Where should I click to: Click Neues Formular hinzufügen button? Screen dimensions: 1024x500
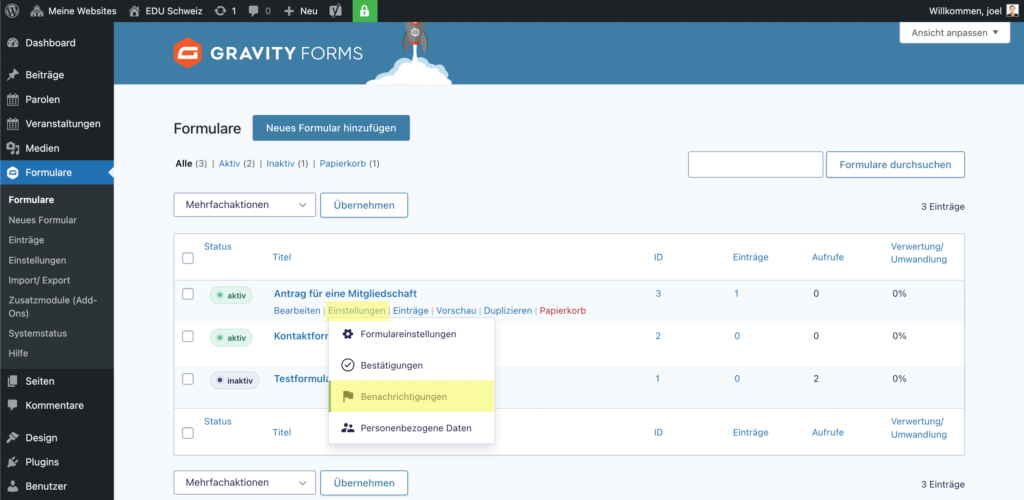pyautogui.click(x=331, y=128)
